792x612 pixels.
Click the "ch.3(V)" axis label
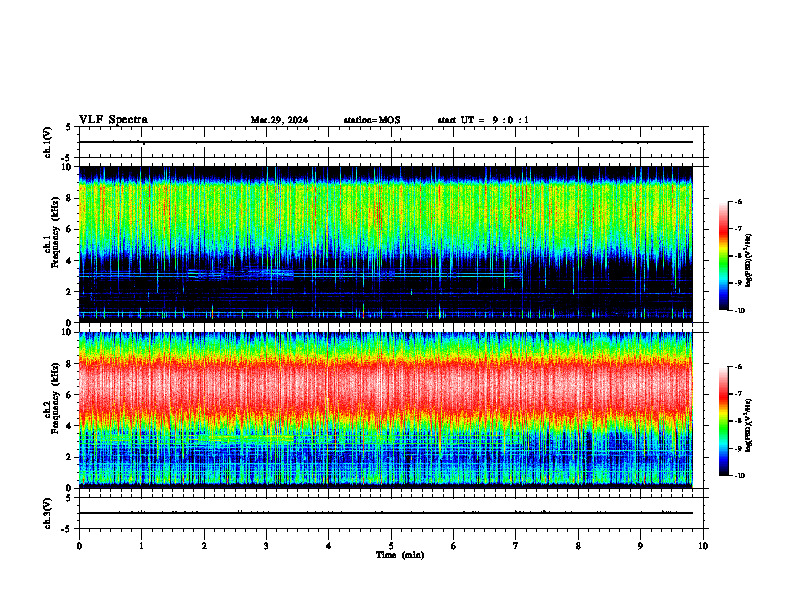point(48,513)
